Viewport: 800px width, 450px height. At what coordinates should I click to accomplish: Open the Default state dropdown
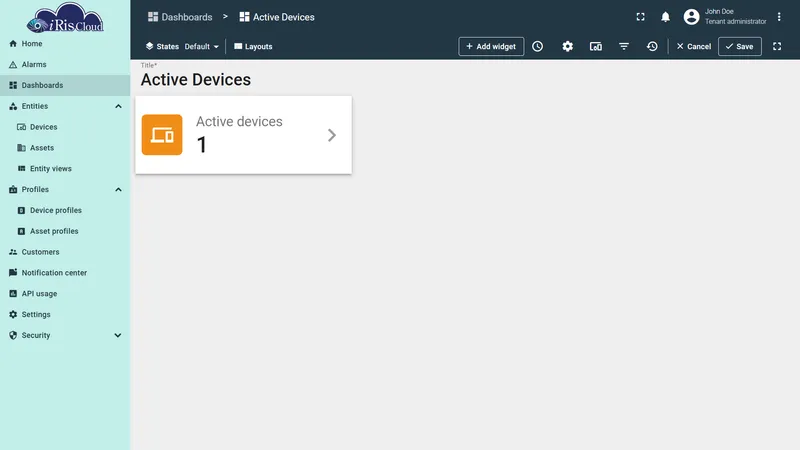(x=202, y=46)
